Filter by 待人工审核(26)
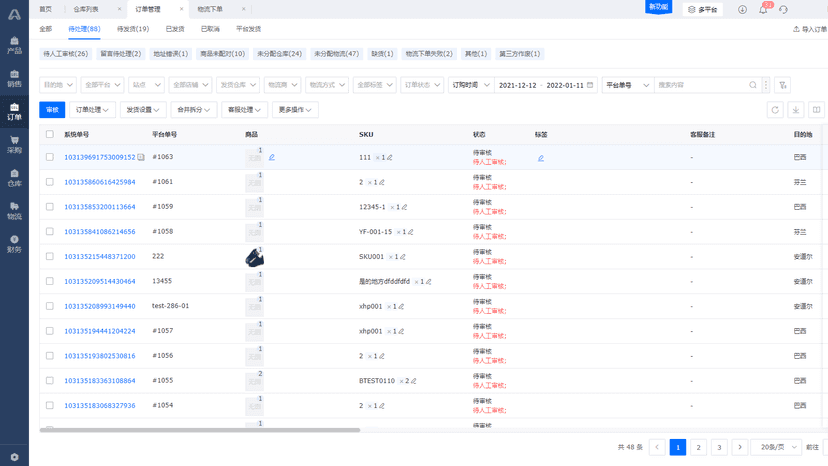828x466 pixels. (x=66, y=54)
